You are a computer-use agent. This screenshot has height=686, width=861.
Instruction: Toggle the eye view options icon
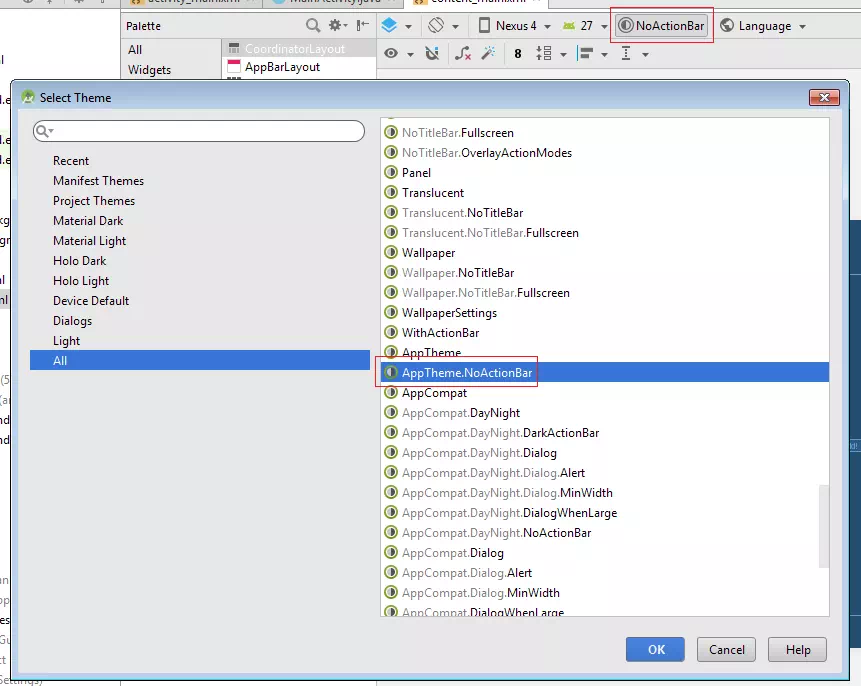391,54
